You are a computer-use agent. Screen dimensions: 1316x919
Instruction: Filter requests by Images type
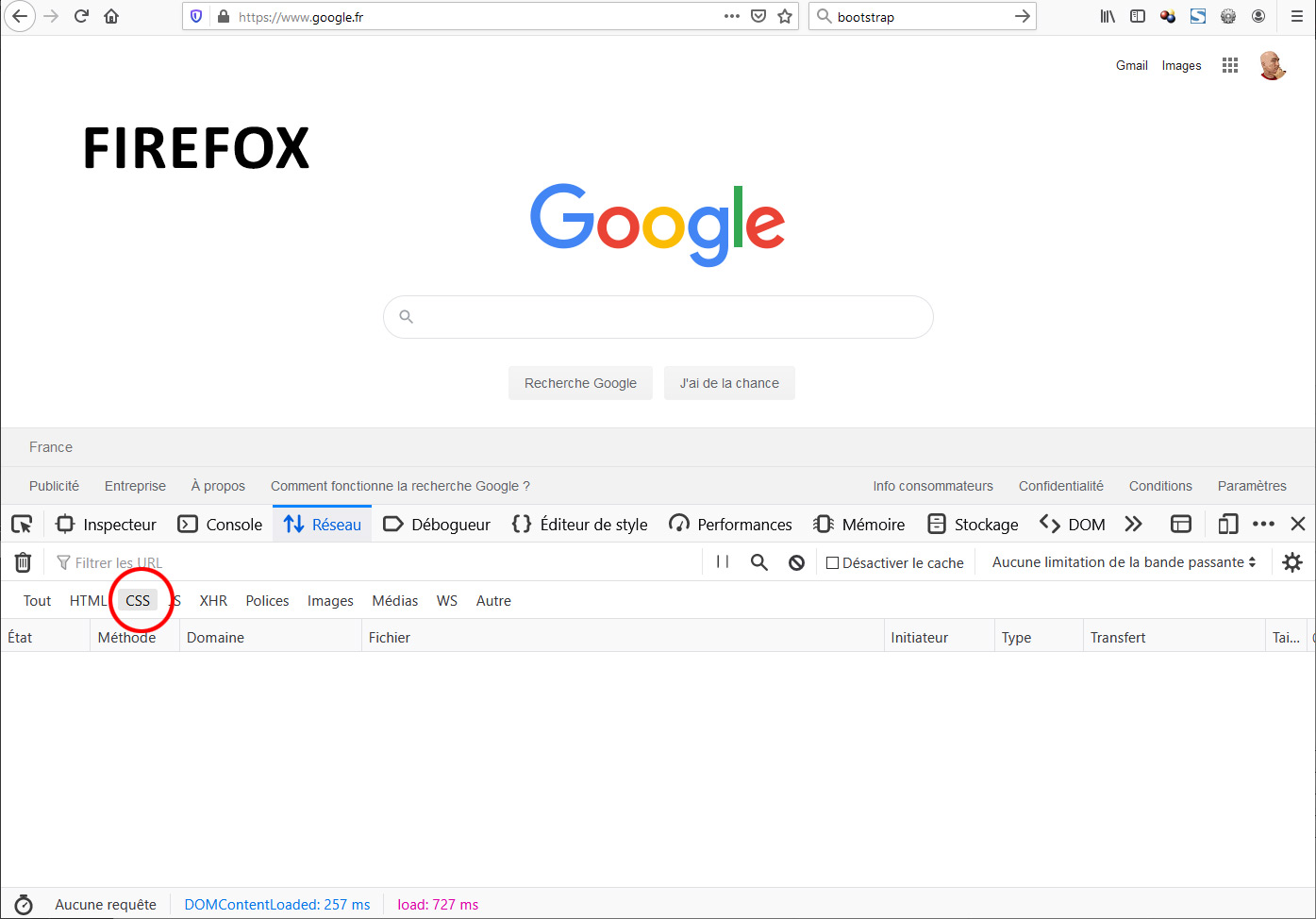[x=330, y=600]
